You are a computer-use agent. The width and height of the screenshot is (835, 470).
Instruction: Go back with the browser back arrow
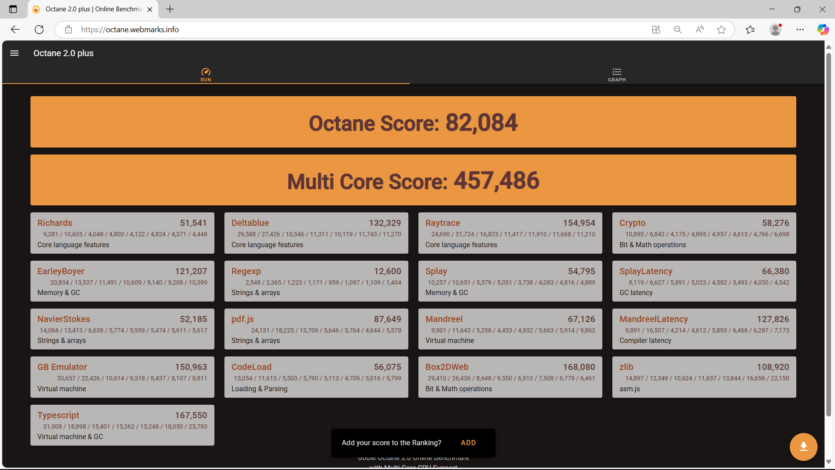click(15, 30)
